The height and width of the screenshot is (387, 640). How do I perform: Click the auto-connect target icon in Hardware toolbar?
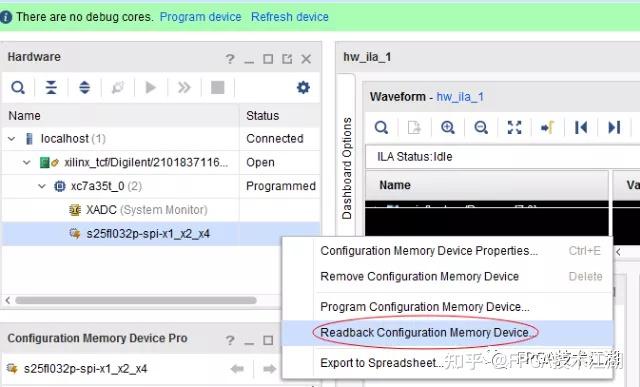coord(118,87)
